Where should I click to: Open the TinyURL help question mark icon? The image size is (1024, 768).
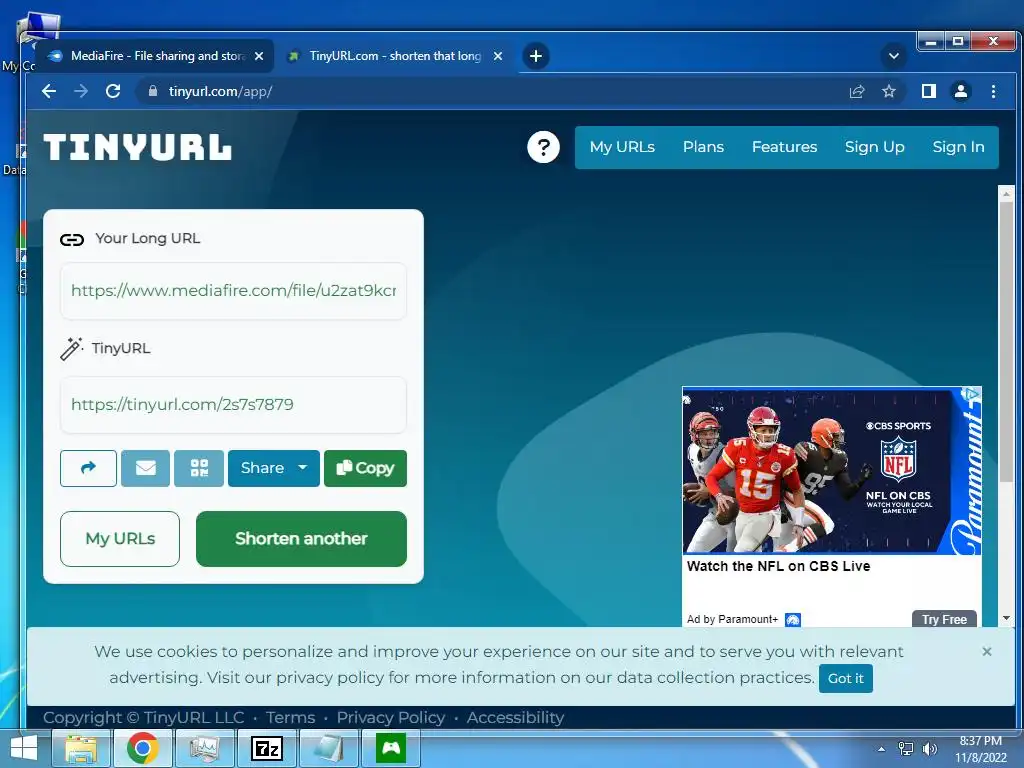pos(543,147)
